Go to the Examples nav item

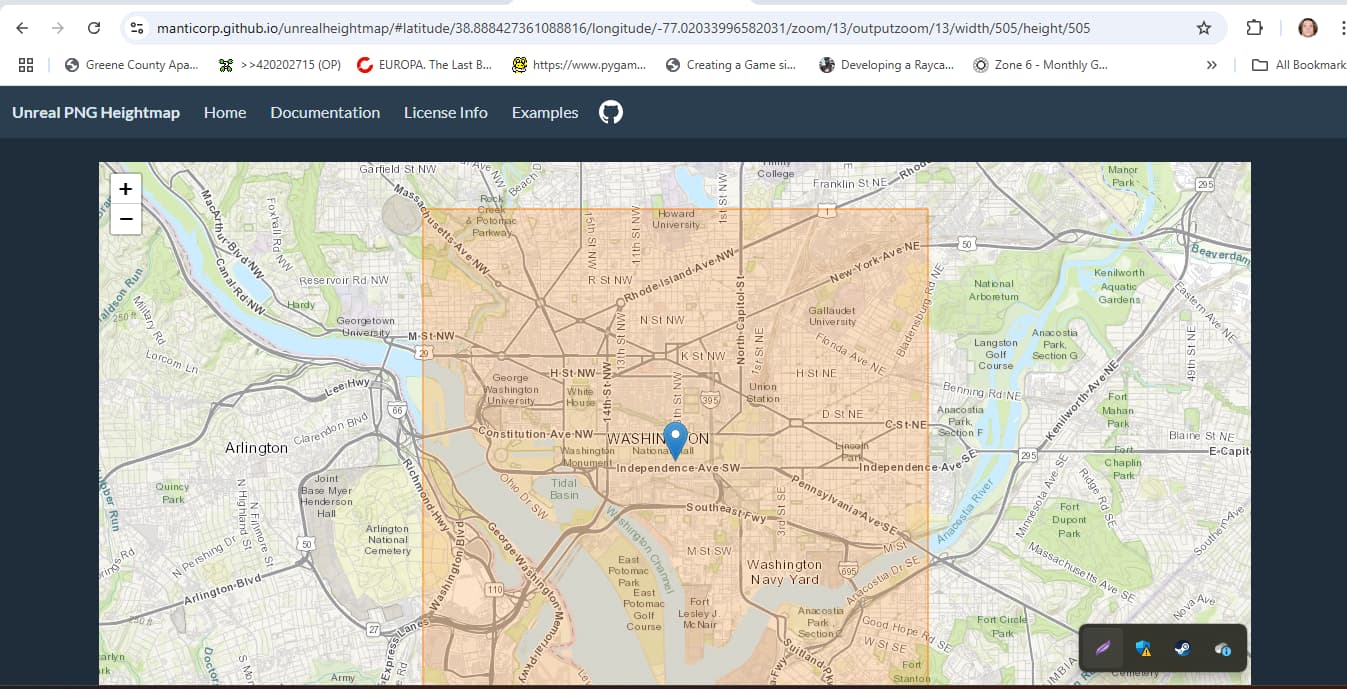tap(545, 112)
